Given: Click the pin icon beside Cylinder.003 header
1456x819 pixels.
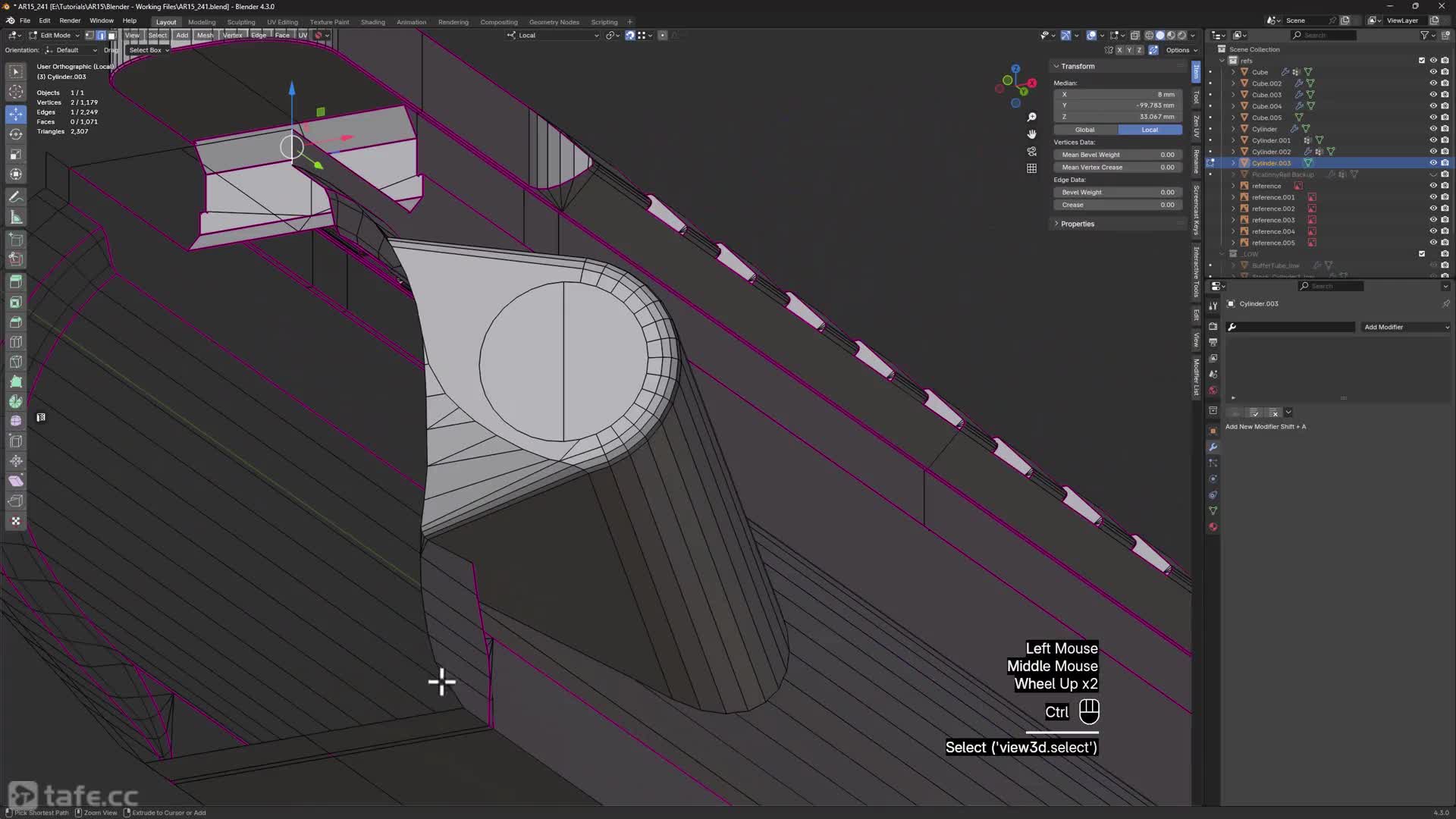Looking at the screenshot, I should coord(1445,303).
